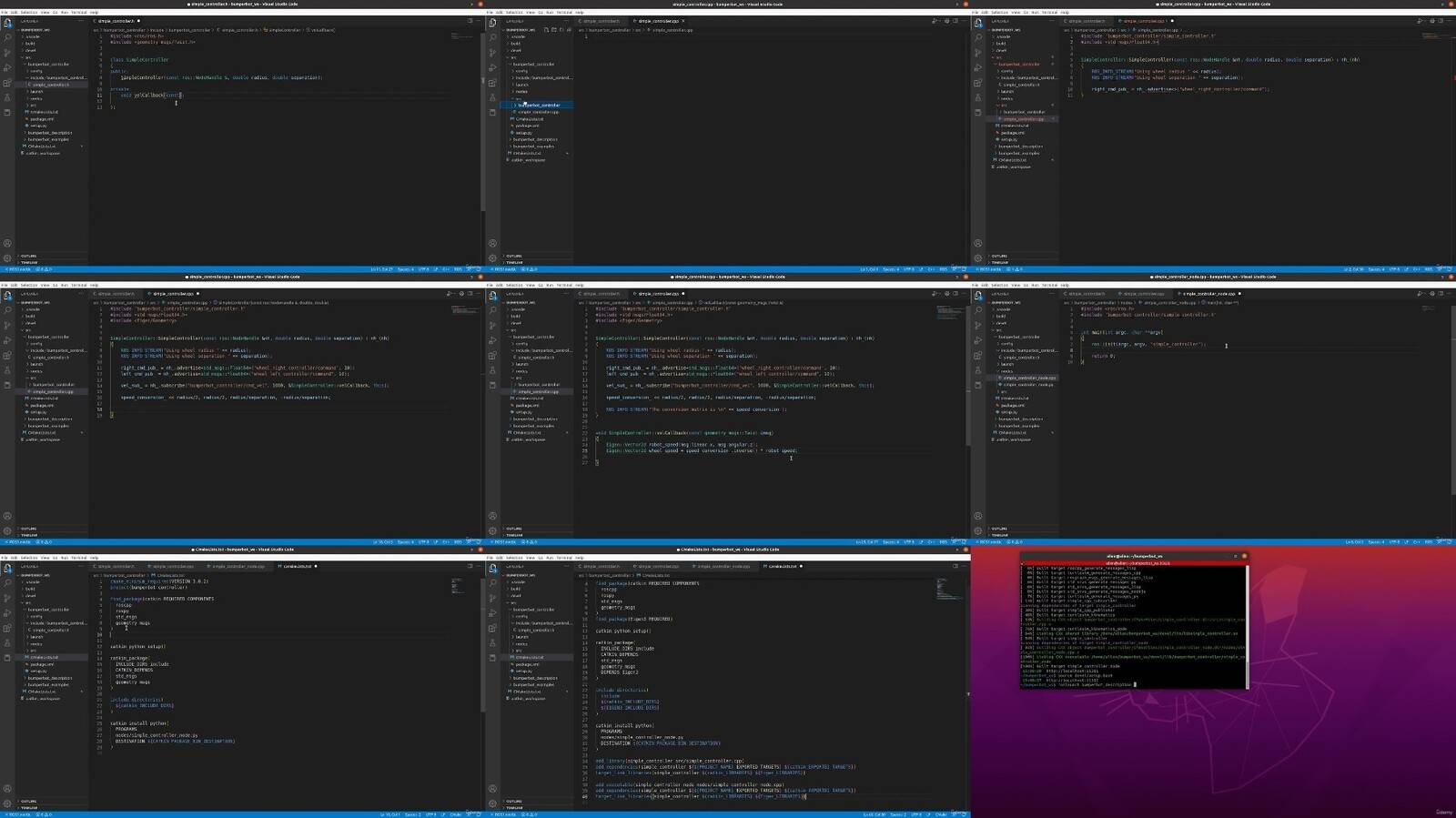Open Manage gear in the bottom-middle CMakeLists.txt window
This screenshot has width=1456, height=818.
(x=492, y=803)
